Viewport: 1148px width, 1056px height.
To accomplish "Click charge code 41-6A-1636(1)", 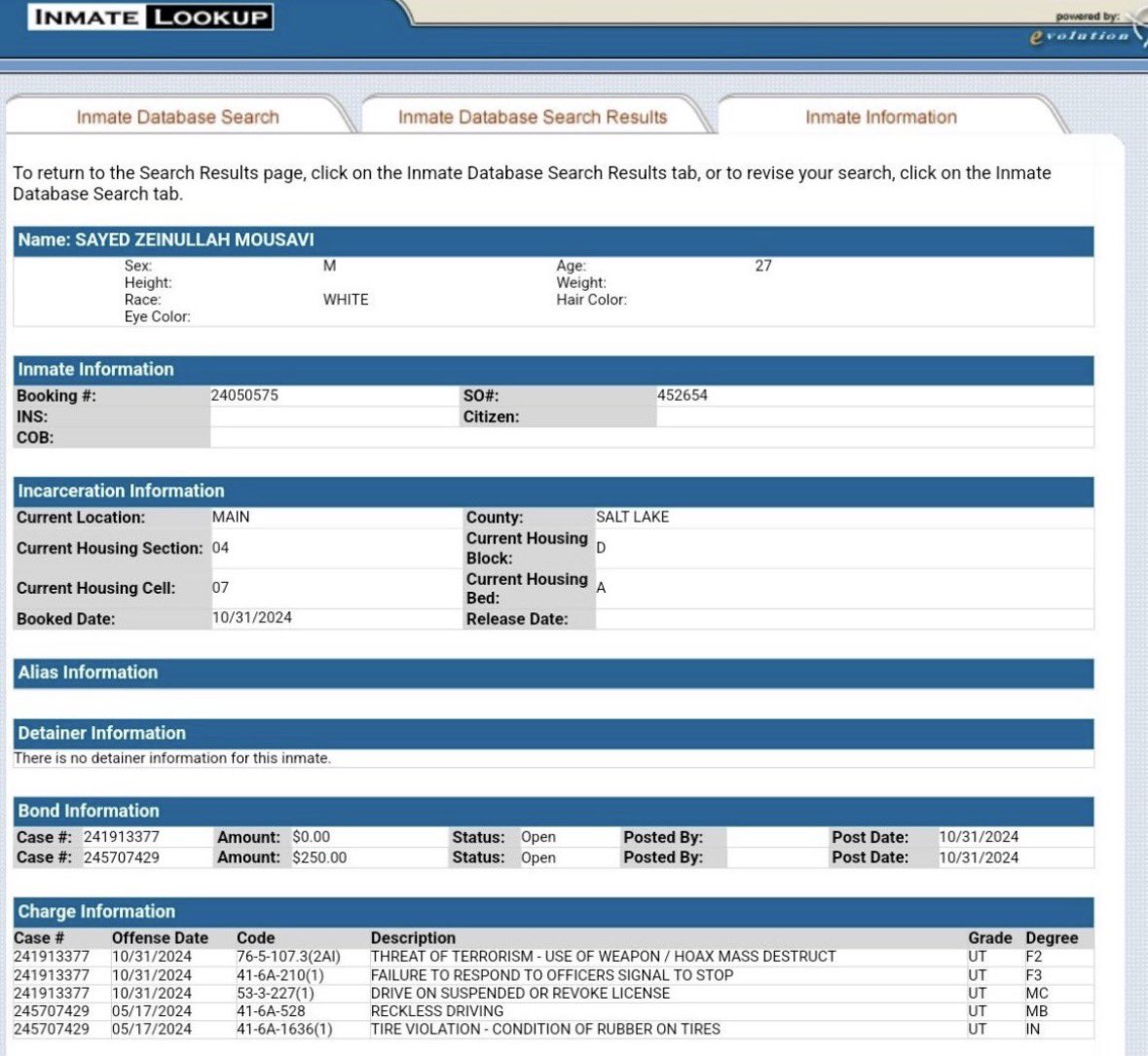I will [x=284, y=1029].
